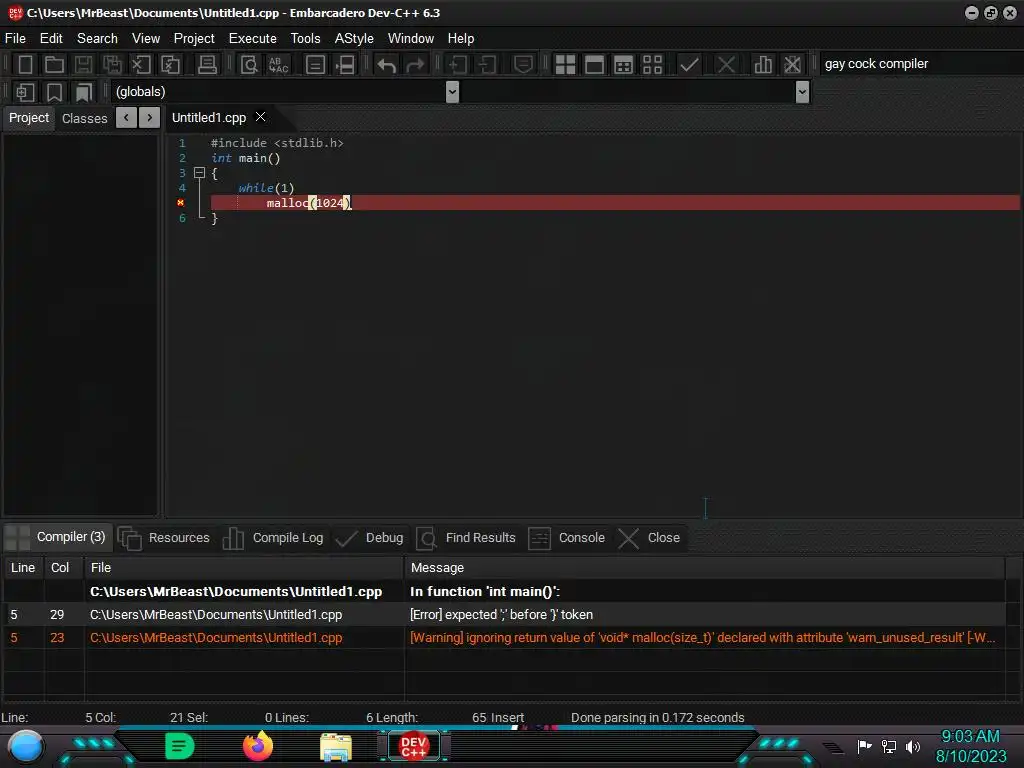Click the Message column header

pos(705,568)
